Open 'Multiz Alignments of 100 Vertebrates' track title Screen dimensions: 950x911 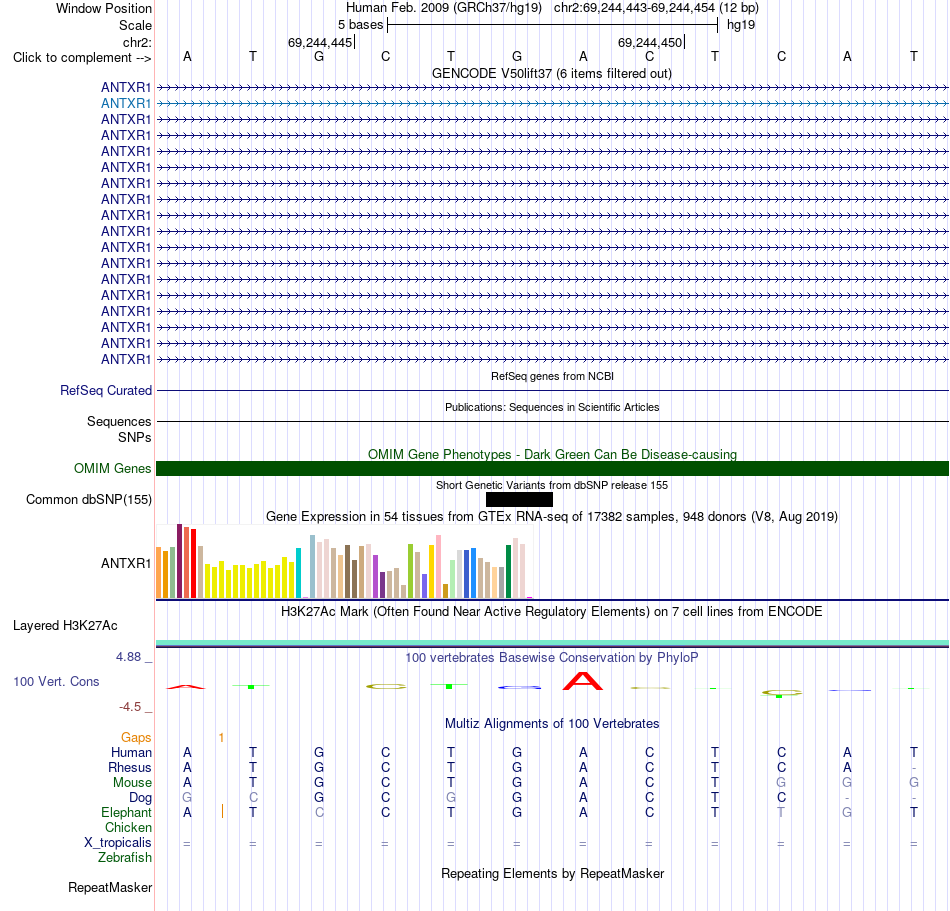pyautogui.click(x=552, y=724)
